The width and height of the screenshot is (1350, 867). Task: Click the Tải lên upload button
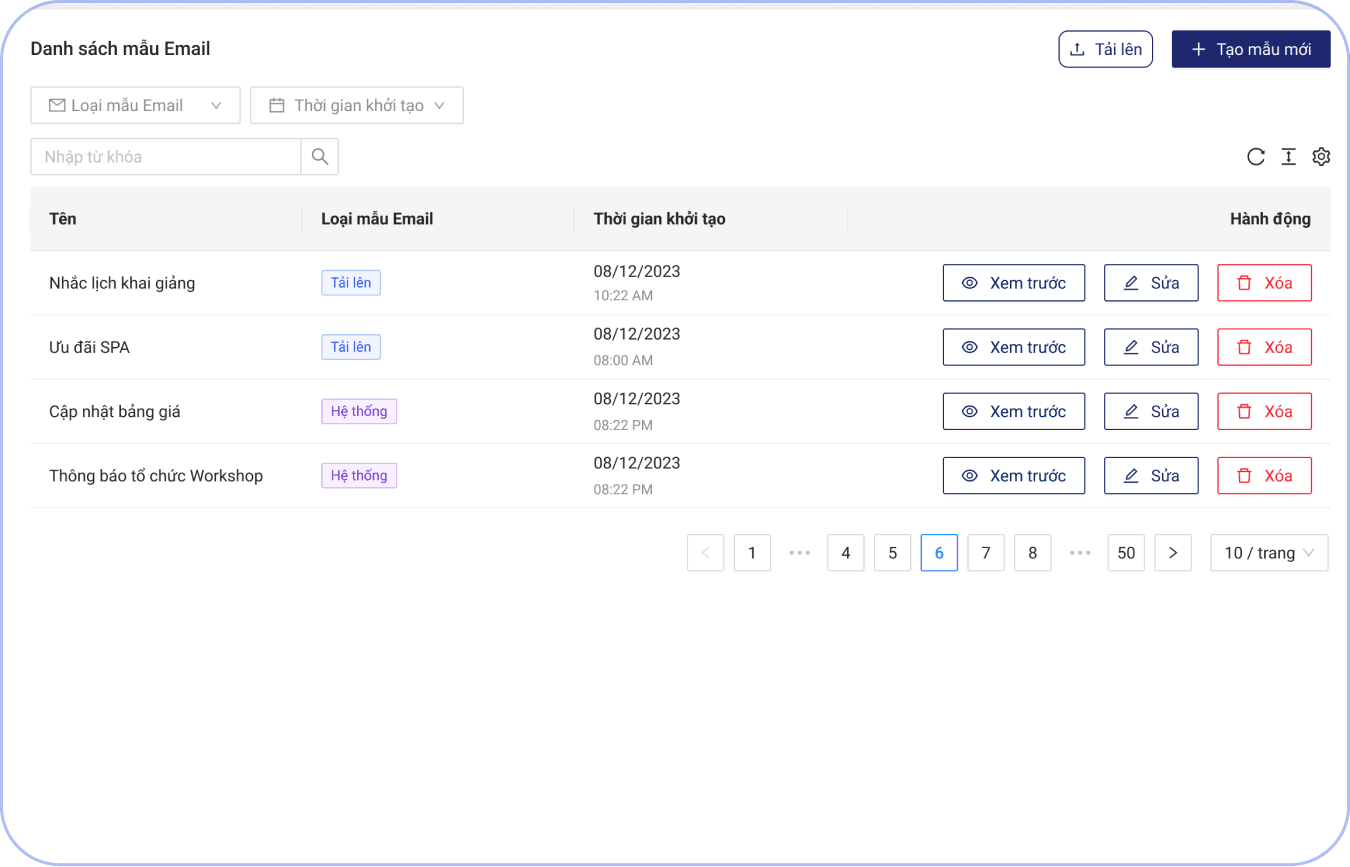point(1105,49)
